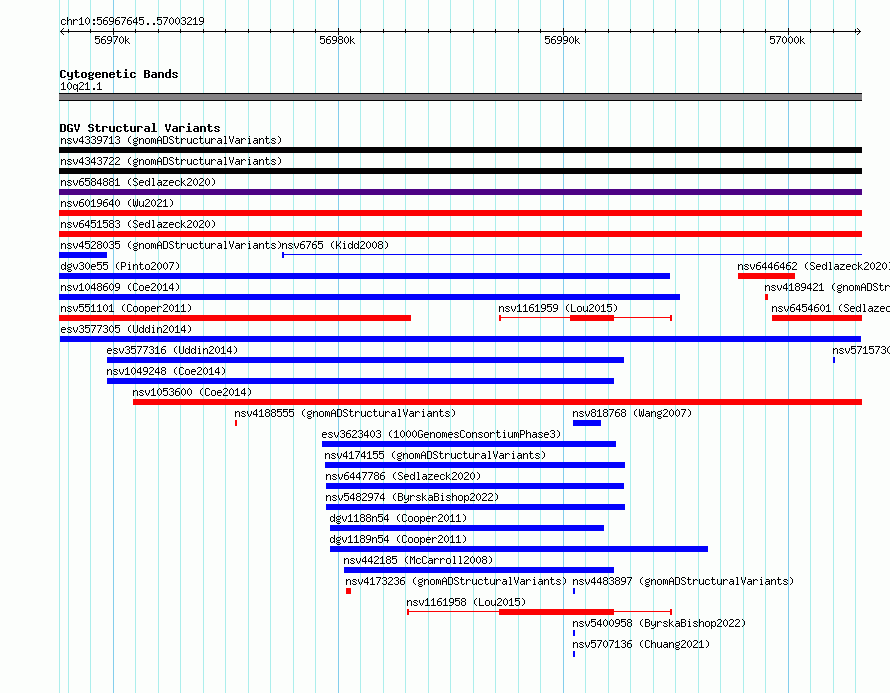Click the nsv4173236 small red marker

(349, 591)
